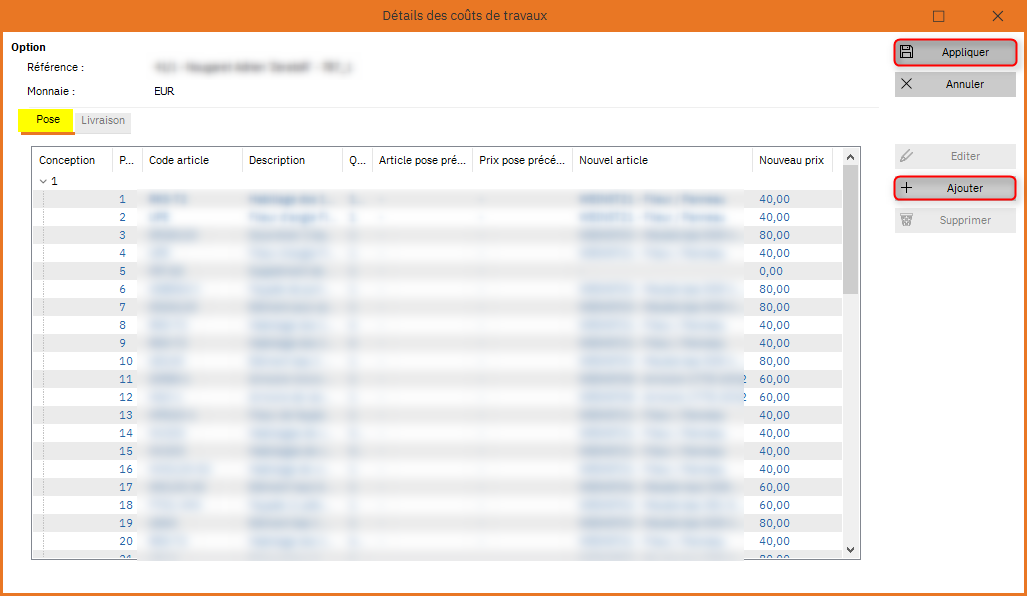Click the Nouveau prix column header
Viewport: 1027px width, 596px height.
click(x=793, y=160)
